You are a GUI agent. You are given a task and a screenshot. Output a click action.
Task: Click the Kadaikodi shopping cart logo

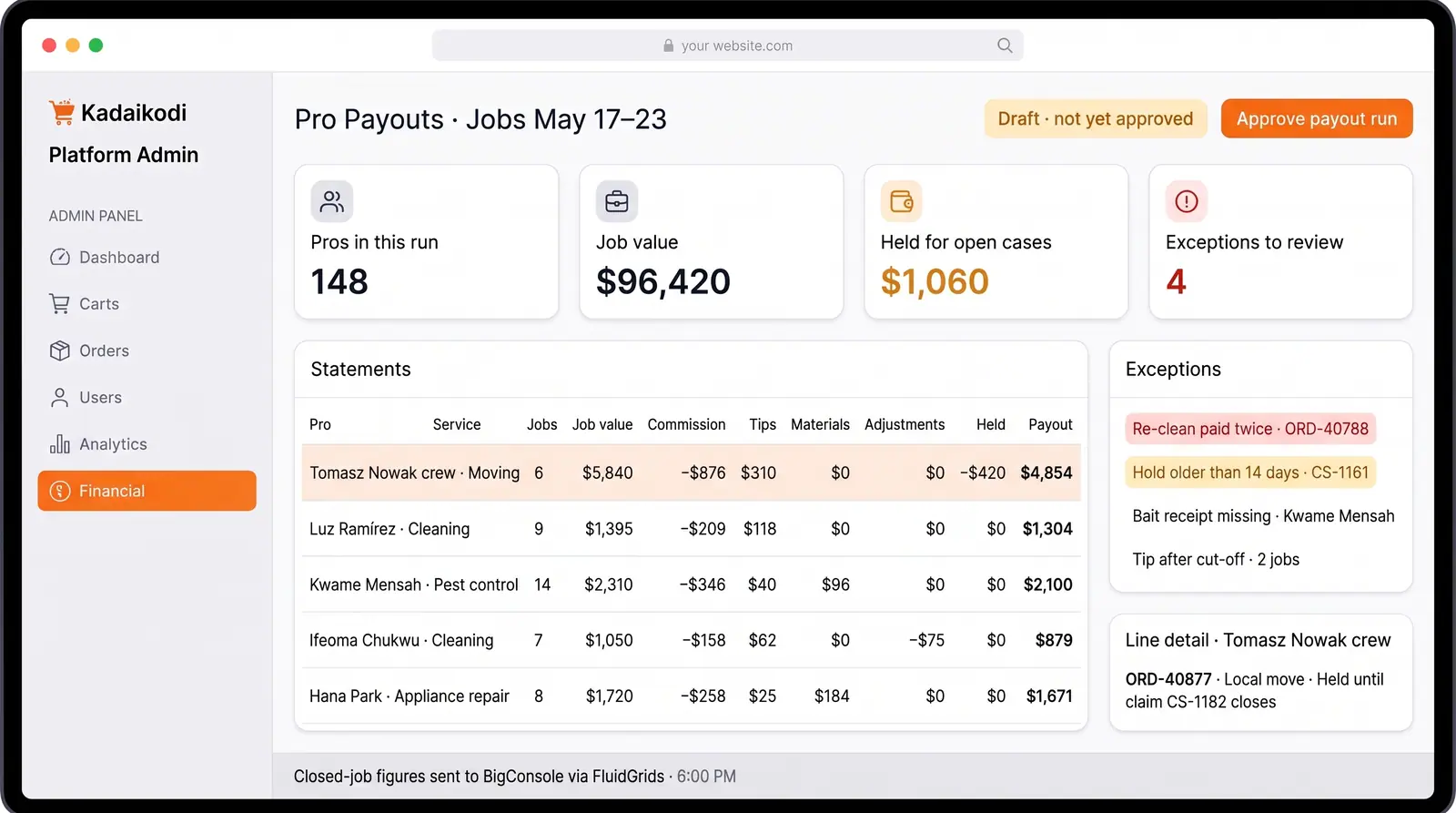62,112
